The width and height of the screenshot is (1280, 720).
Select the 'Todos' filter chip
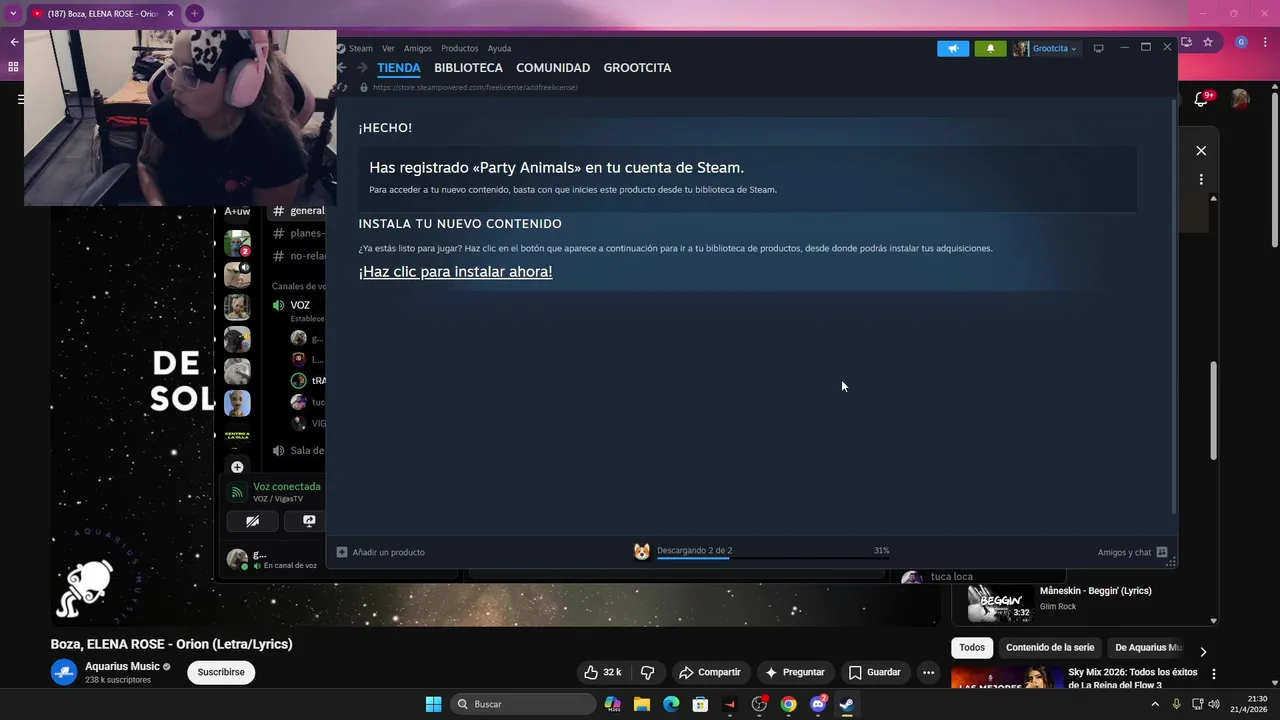coord(972,647)
